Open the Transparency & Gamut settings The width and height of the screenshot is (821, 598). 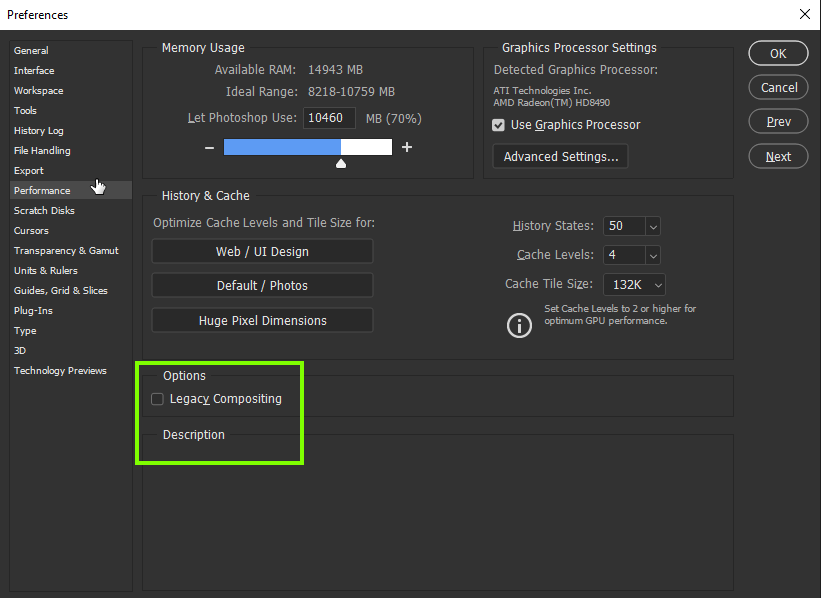click(x=66, y=250)
